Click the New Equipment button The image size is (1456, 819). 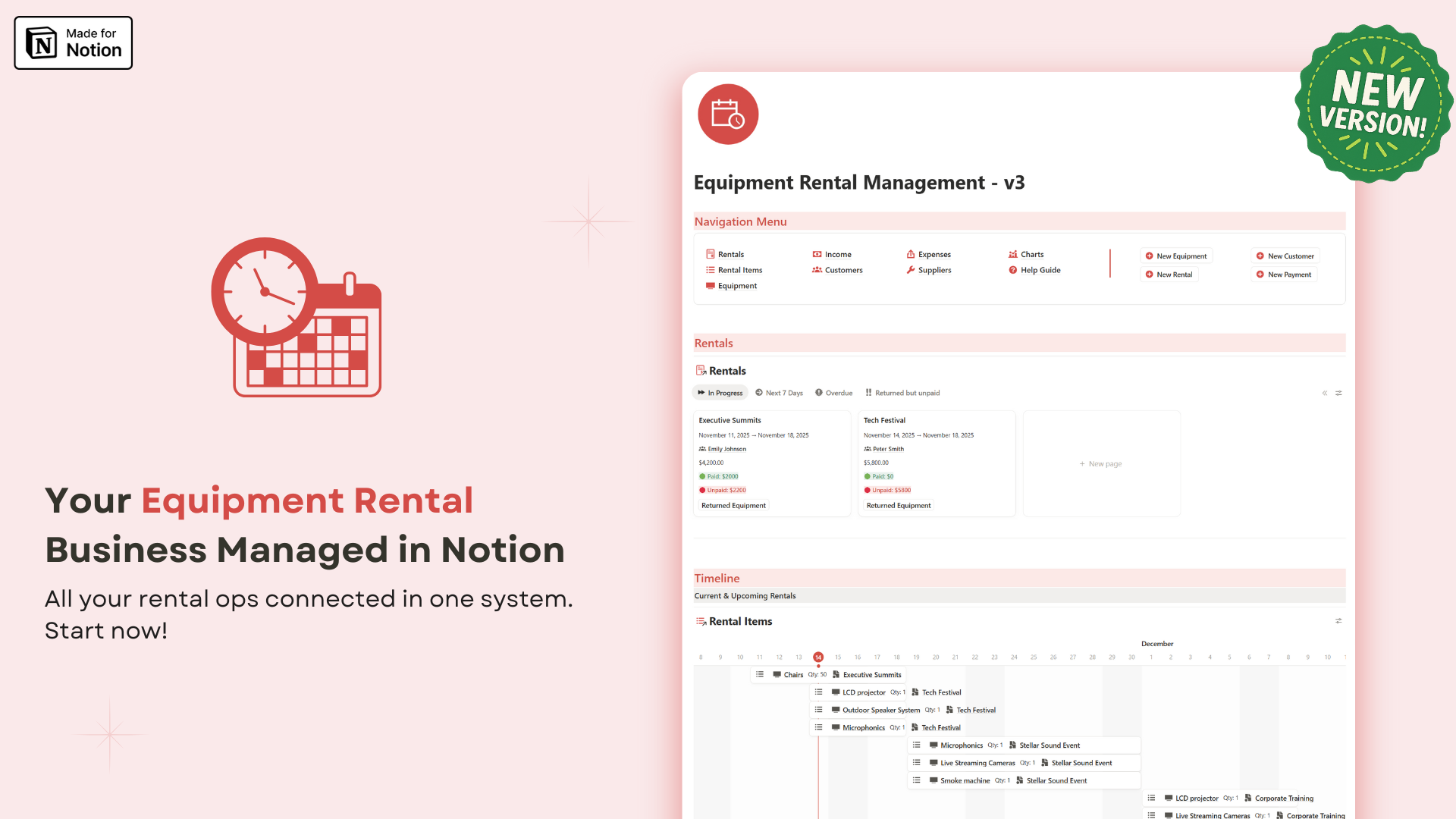(1176, 256)
